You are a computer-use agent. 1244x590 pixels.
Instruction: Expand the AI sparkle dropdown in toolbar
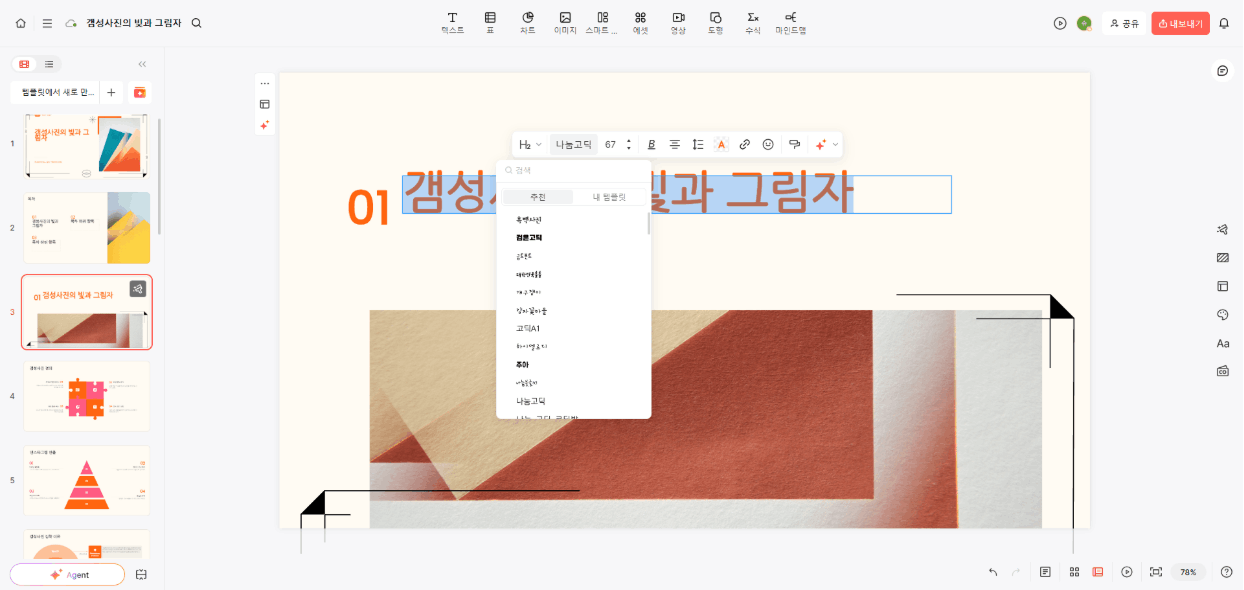point(836,145)
